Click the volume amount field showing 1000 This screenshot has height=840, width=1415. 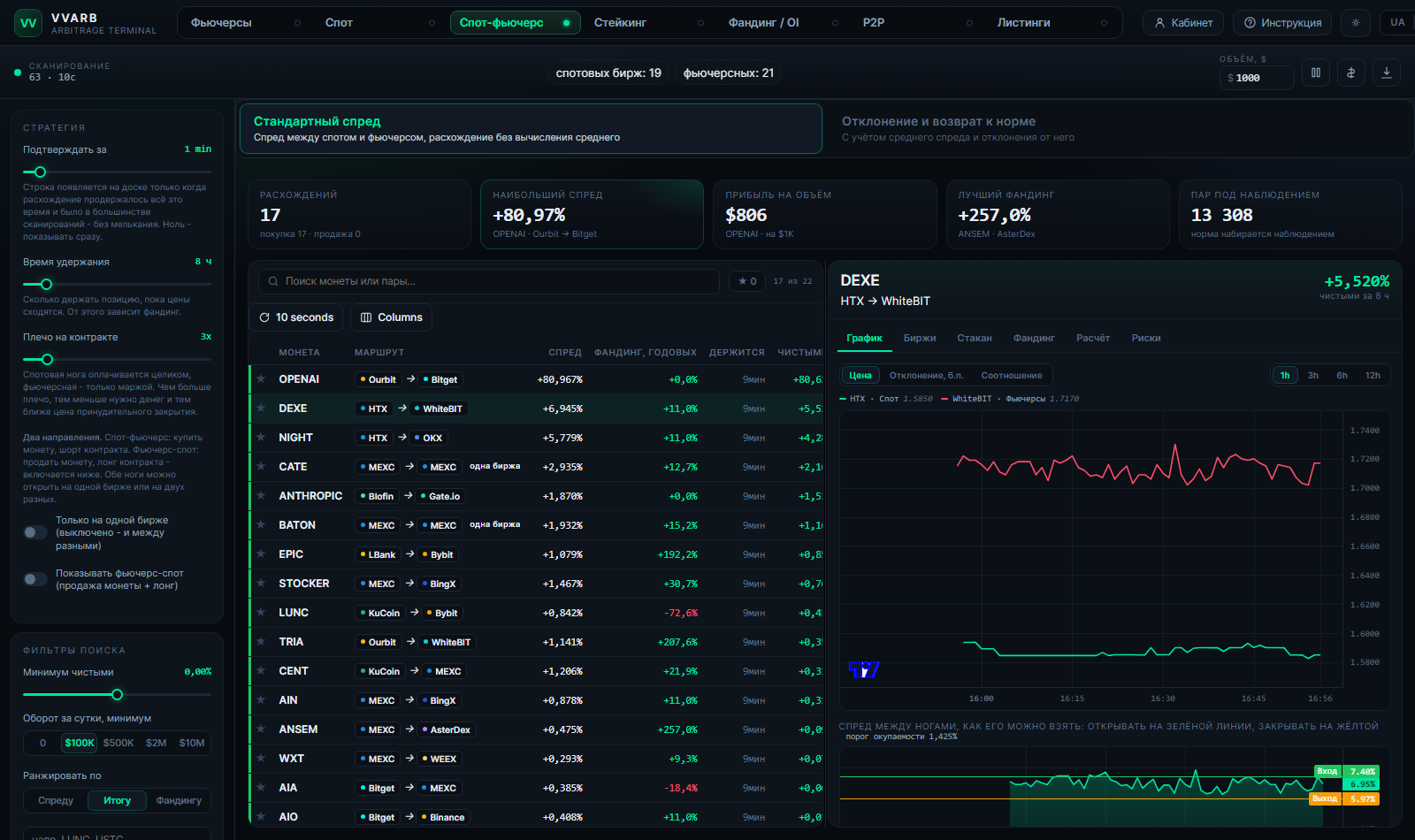1257,78
